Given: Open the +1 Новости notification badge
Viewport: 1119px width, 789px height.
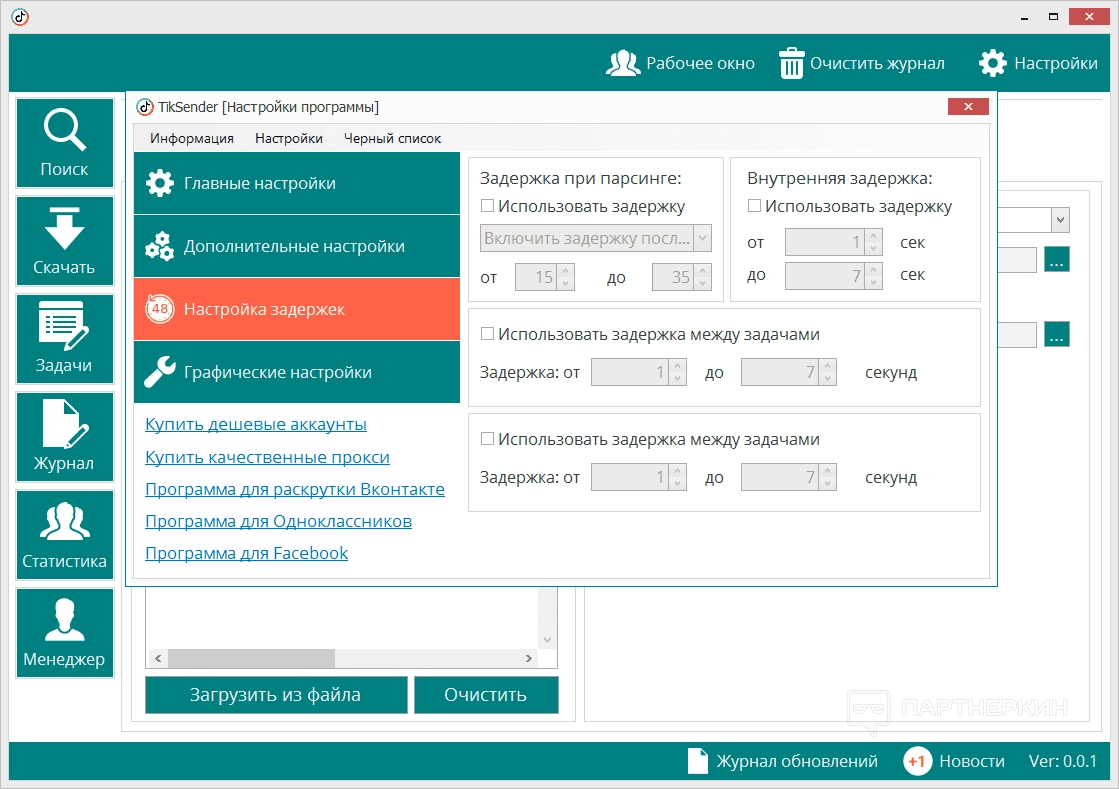Looking at the screenshot, I should pos(917,761).
